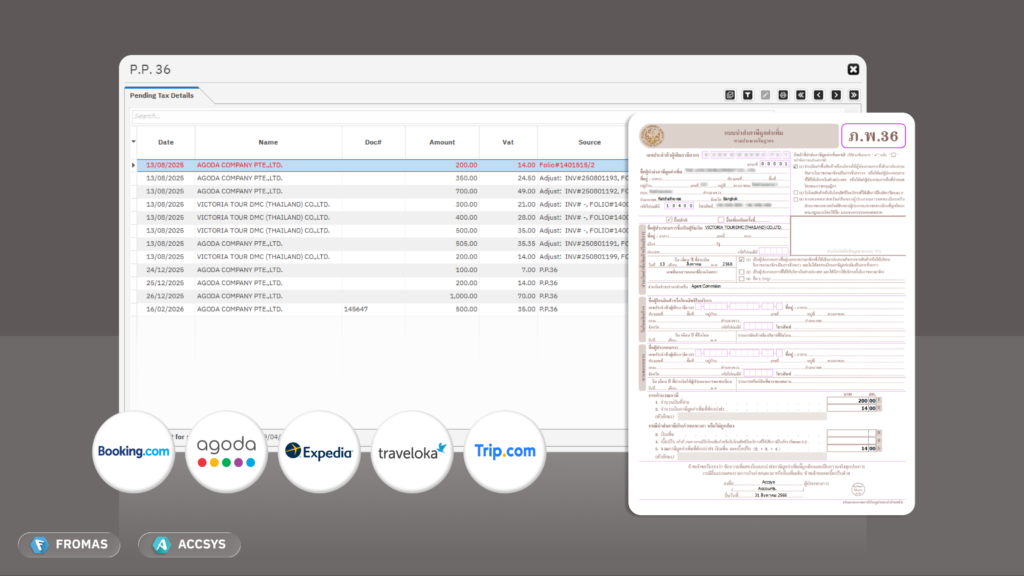Go to next record with single-right arrow
Image resolution: width=1024 pixels, height=576 pixels.
pos(836,95)
